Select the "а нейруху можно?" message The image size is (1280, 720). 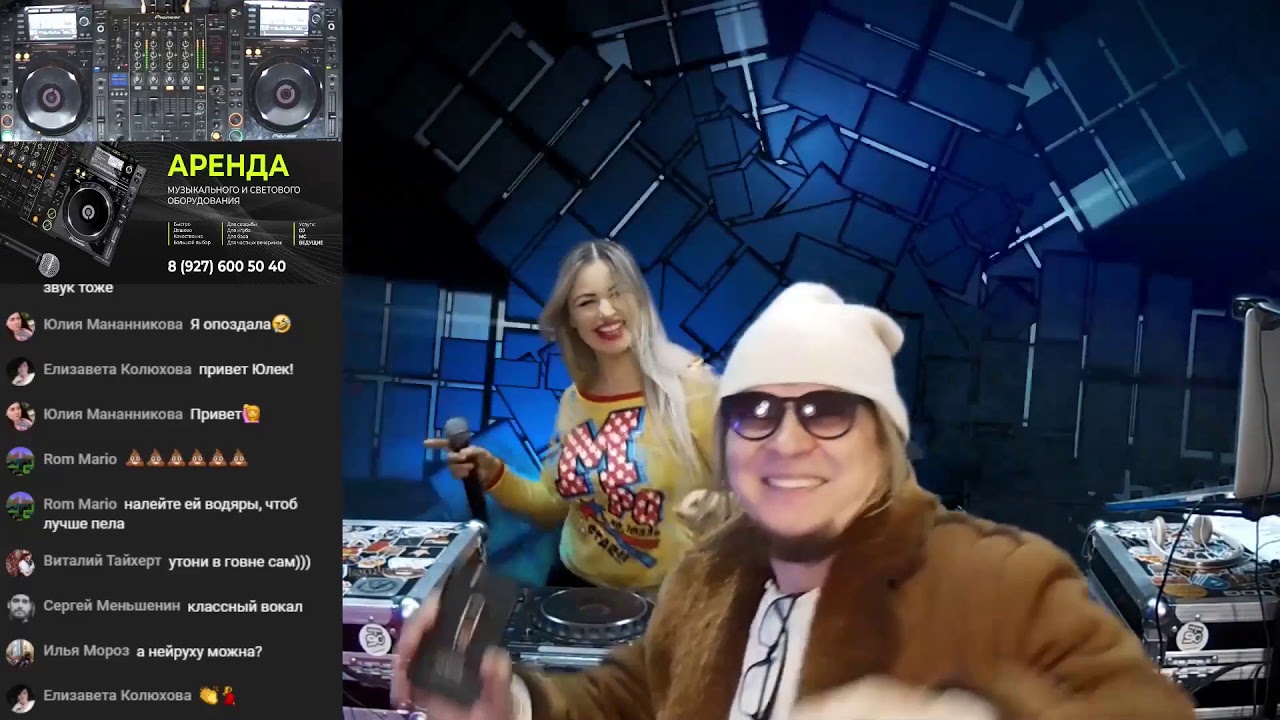(199, 651)
